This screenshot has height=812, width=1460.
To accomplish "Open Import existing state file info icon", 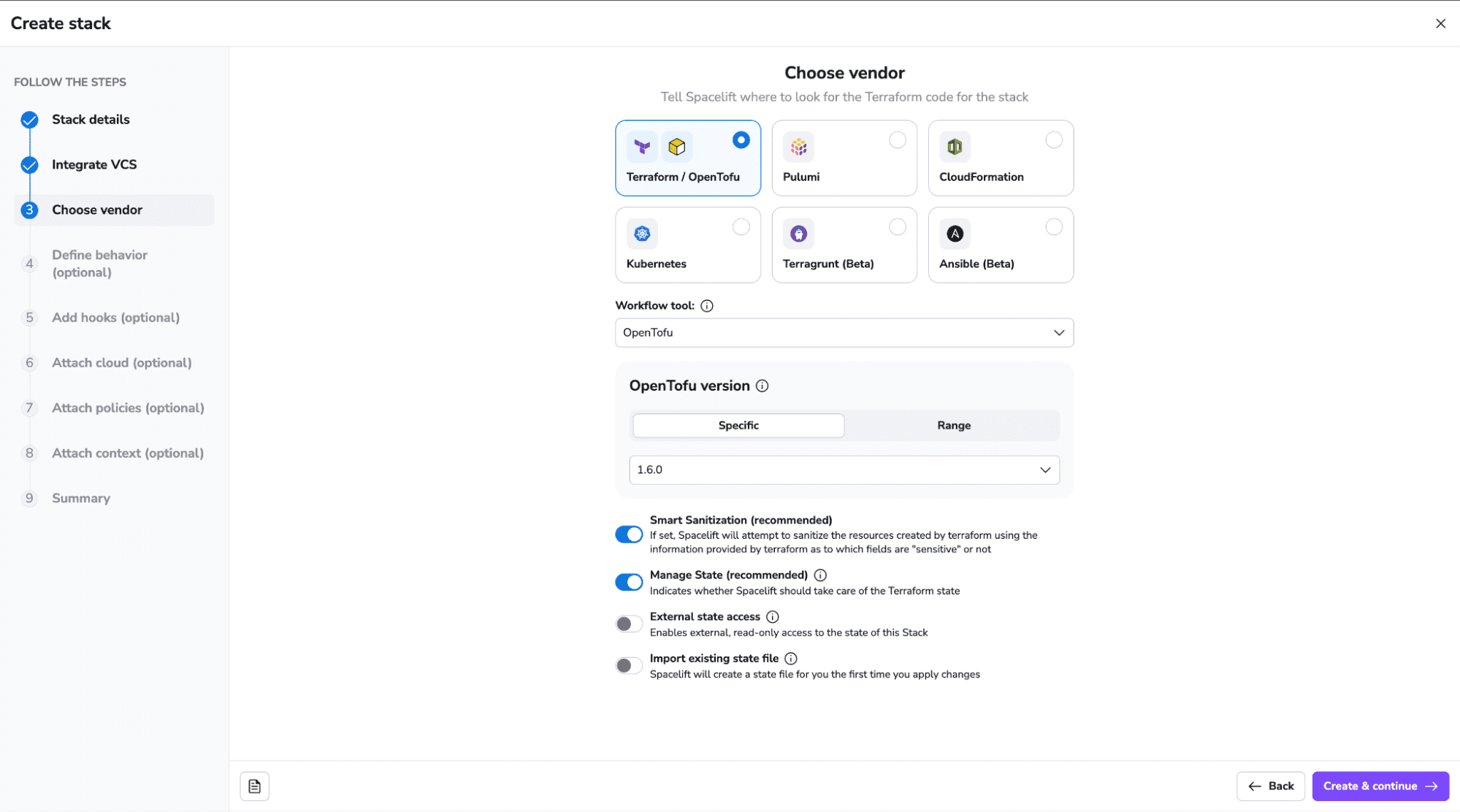I will coord(791,659).
